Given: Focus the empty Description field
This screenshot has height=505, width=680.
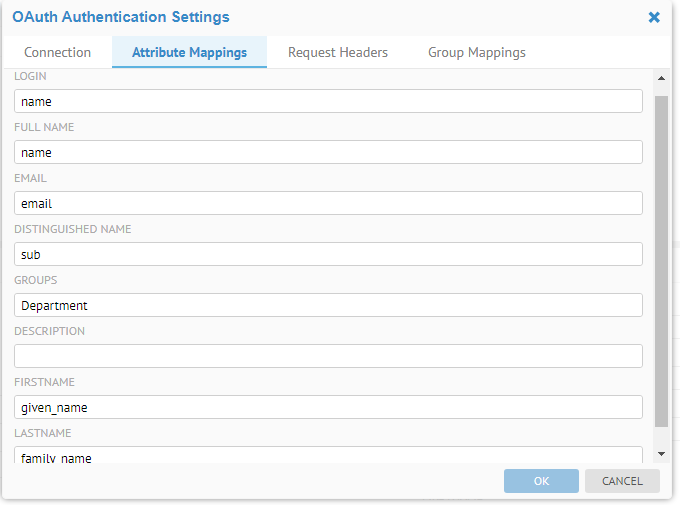Looking at the screenshot, I should click(x=328, y=356).
